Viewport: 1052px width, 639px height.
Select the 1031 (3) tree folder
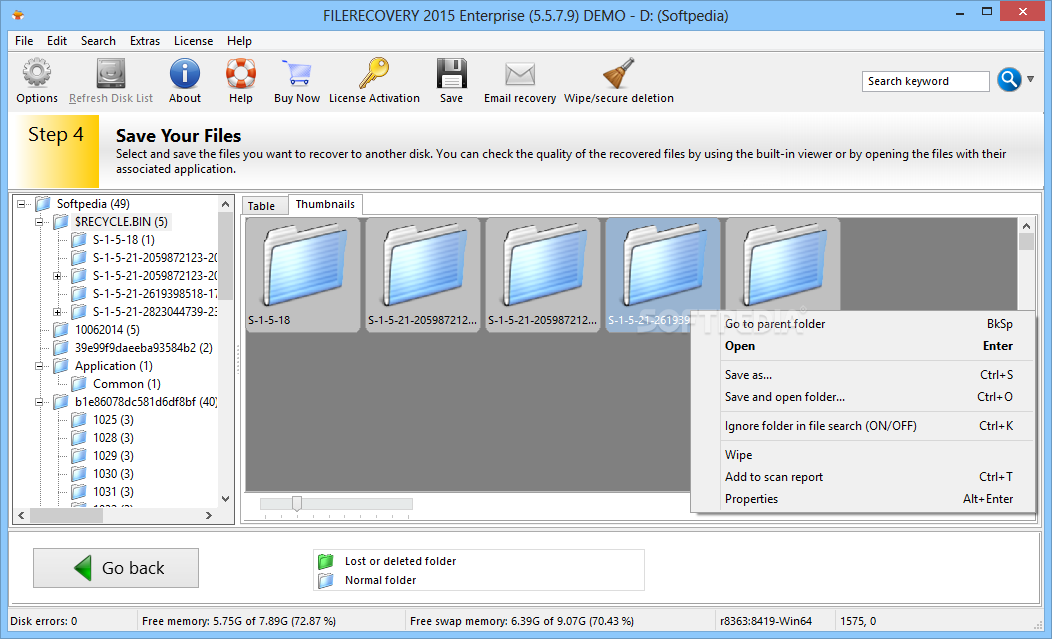113,492
